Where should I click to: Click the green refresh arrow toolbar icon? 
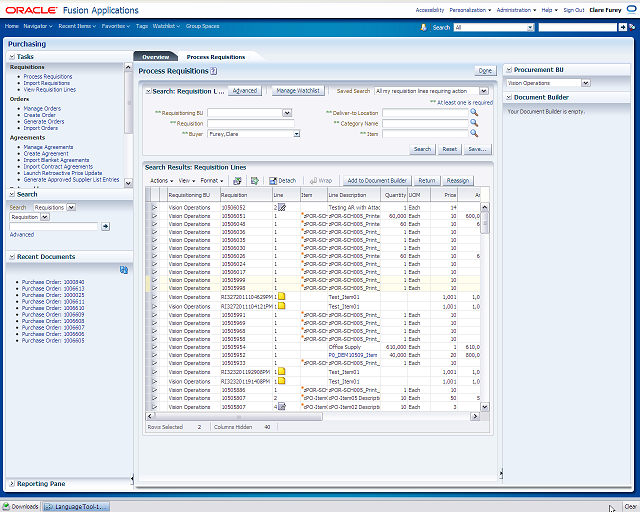pos(255,180)
